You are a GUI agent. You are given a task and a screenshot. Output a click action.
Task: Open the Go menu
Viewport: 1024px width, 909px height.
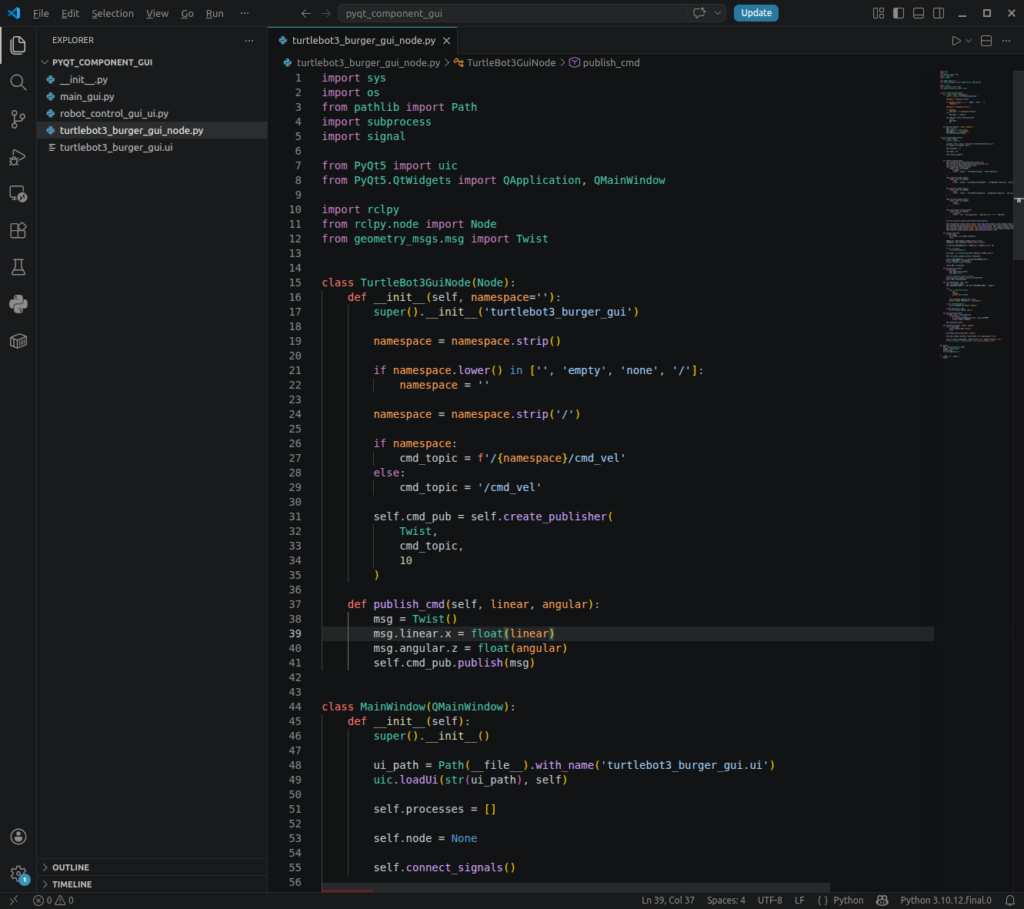[x=187, y=13]
